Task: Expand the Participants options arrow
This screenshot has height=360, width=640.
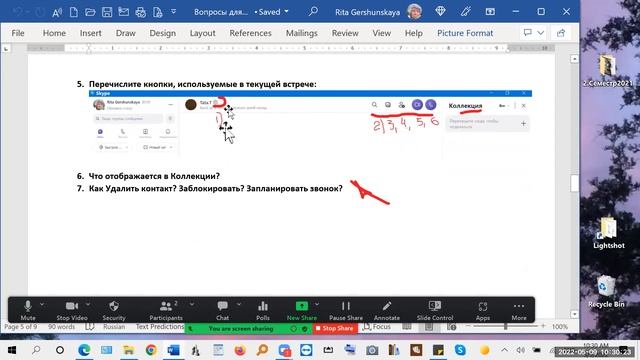Action: [192, 304]
